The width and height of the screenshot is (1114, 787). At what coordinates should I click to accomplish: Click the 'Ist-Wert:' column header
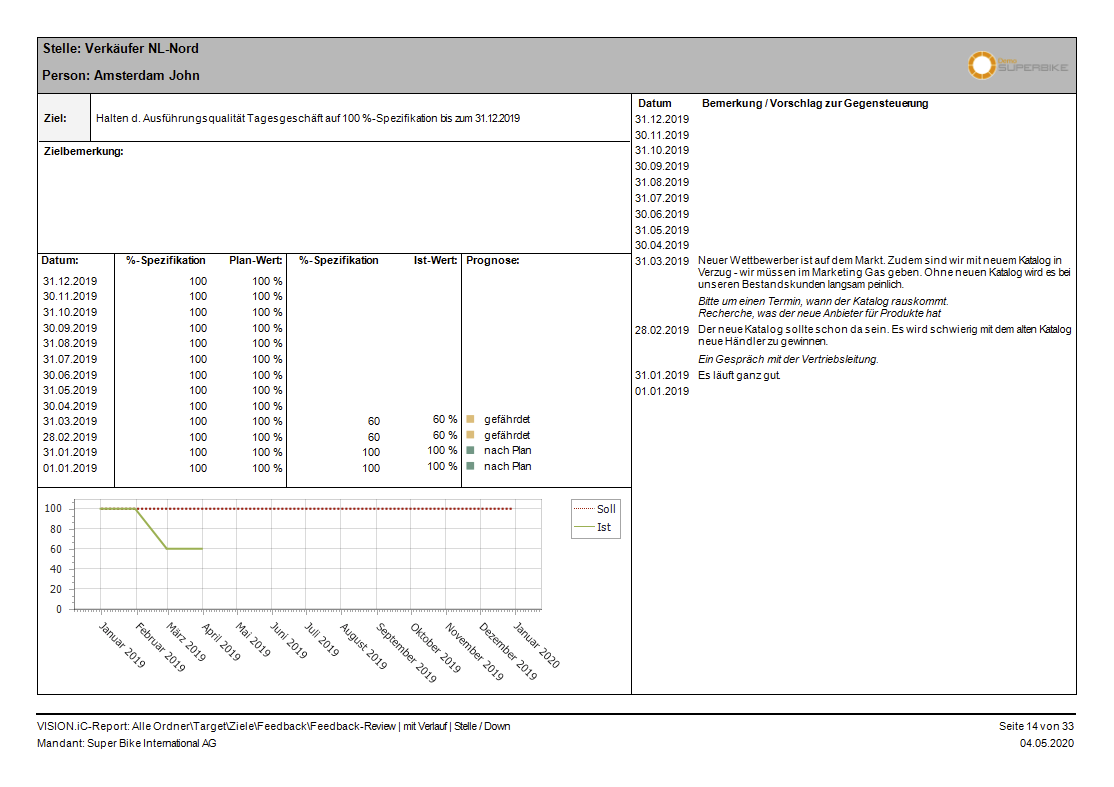pos(436,261)
